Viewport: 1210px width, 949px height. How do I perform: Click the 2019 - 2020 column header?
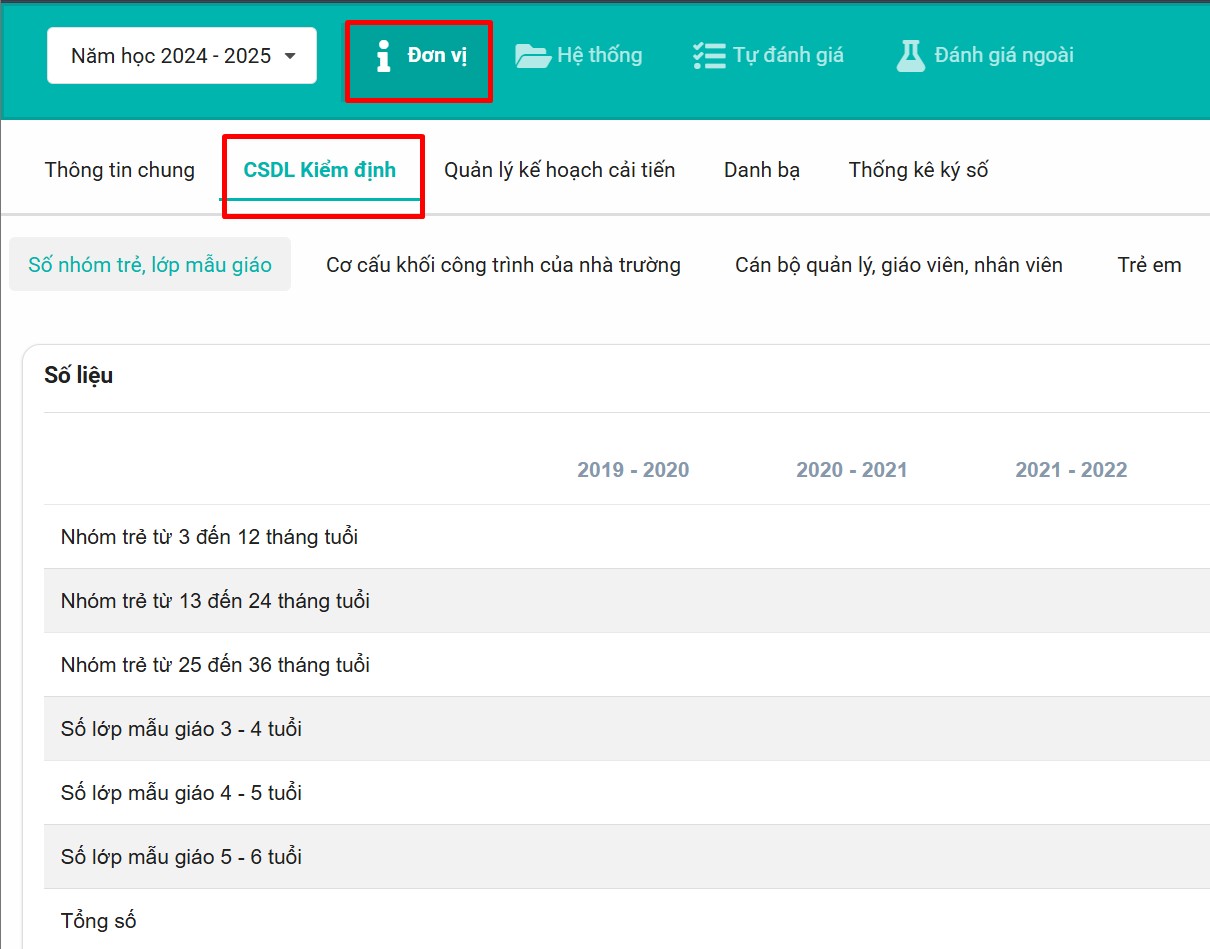point(633,470)
